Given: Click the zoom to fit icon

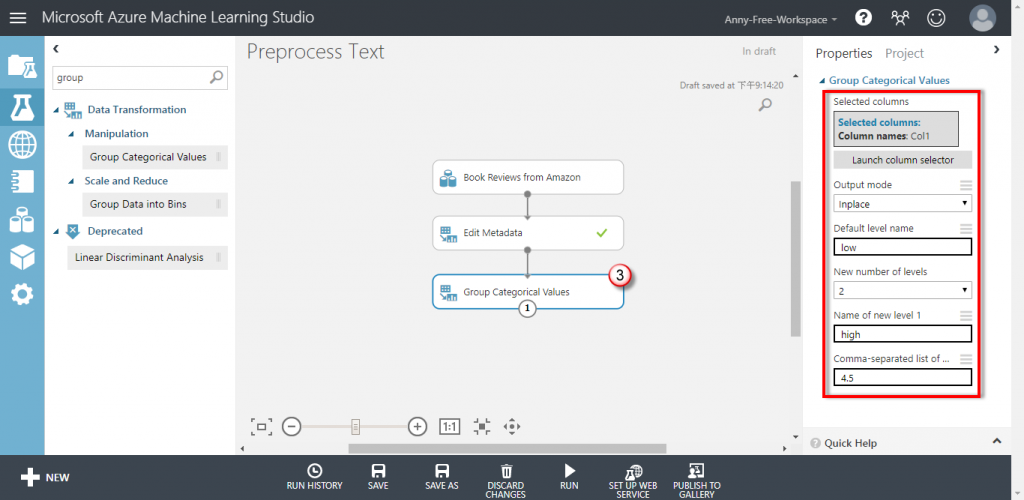Looking at the screenshot, I should pyautogui.click(x=261, y=427).
